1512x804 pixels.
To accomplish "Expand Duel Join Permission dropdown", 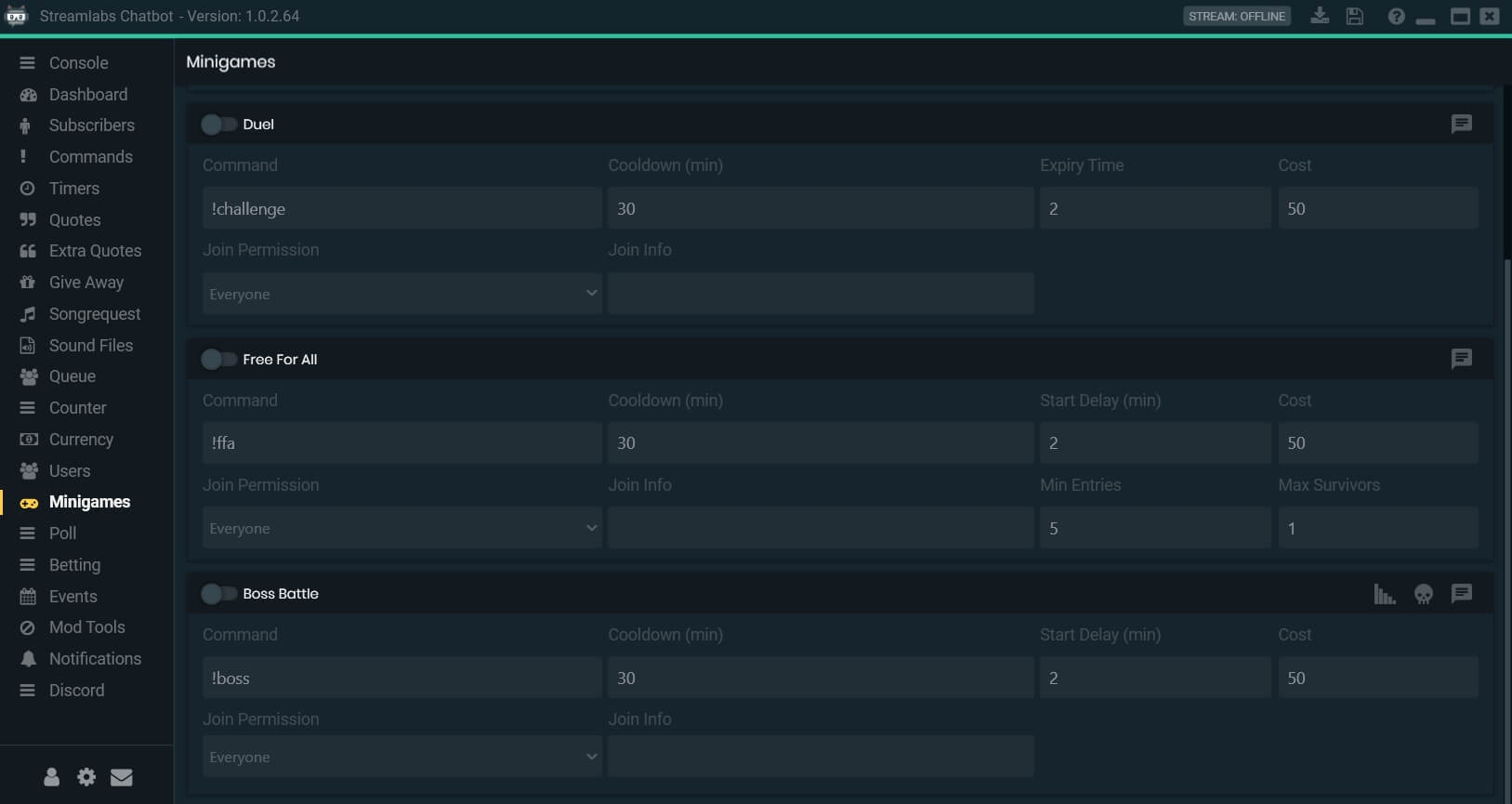I will coord(401,294).
